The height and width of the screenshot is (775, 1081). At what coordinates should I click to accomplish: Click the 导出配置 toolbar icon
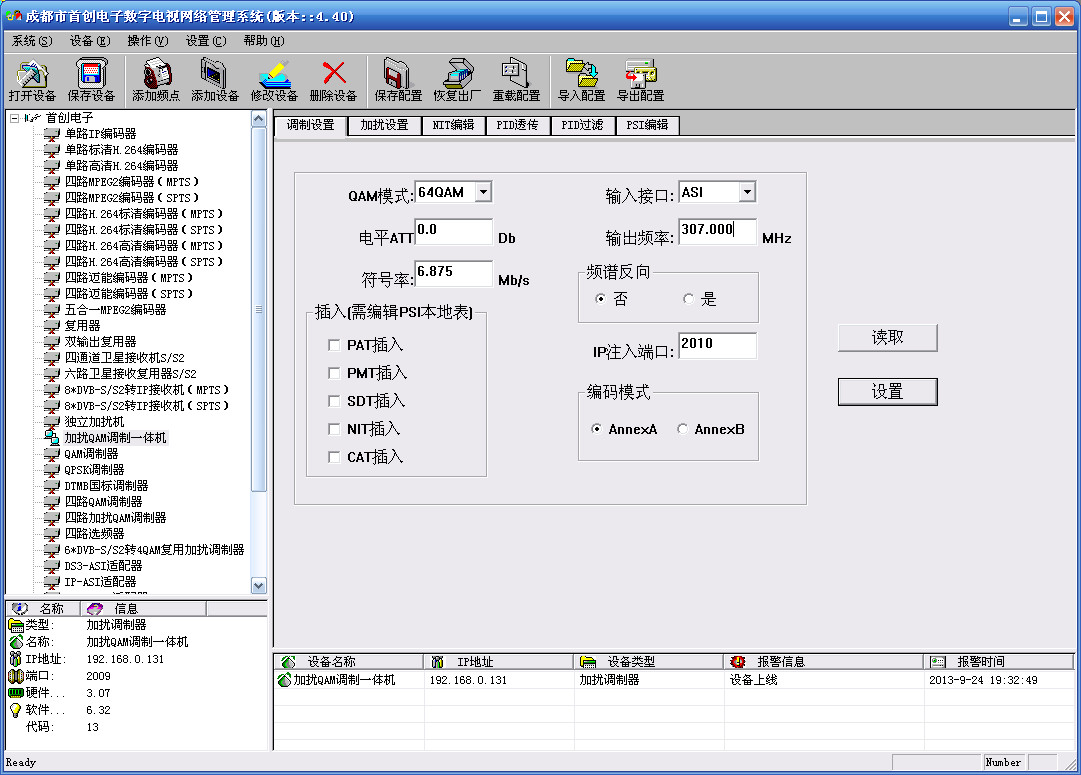pyautogui.click(x=641, y=73)
